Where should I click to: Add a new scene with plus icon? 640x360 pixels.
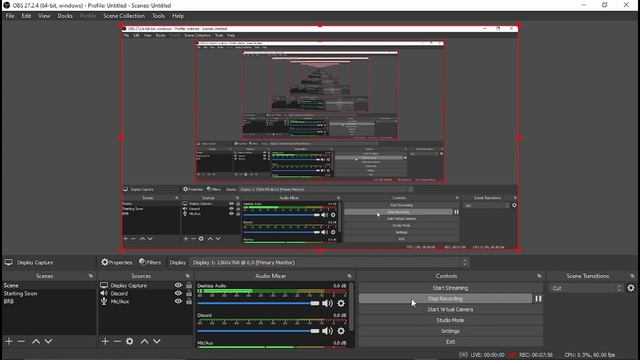pos(9,341)
